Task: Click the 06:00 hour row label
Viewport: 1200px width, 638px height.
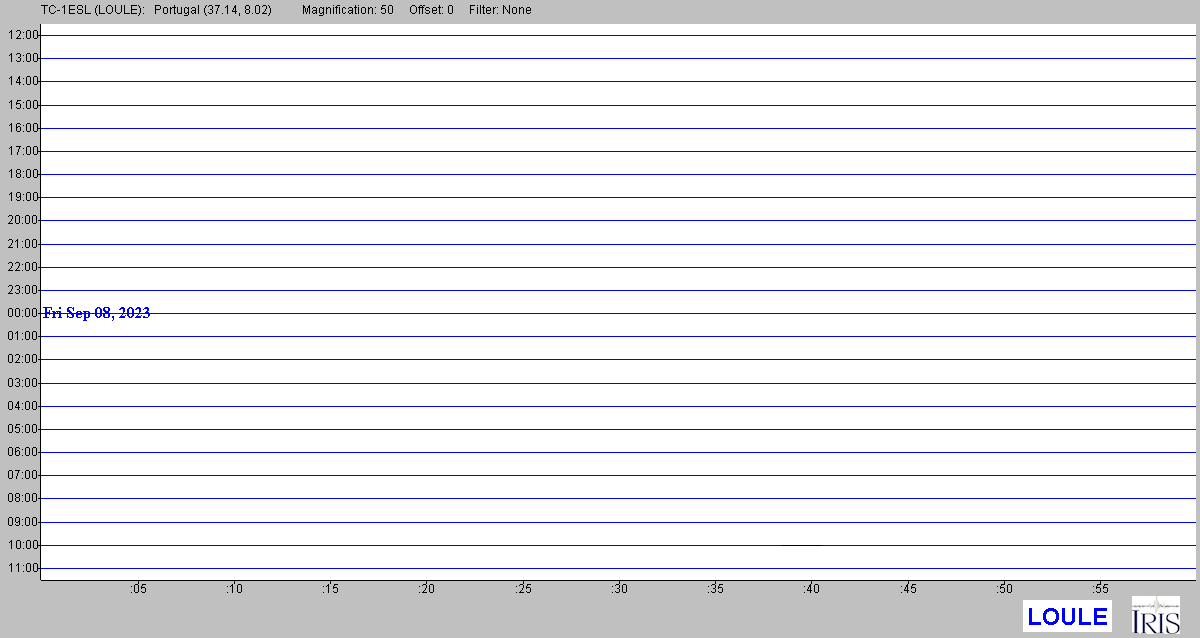Action: point(22,452)
